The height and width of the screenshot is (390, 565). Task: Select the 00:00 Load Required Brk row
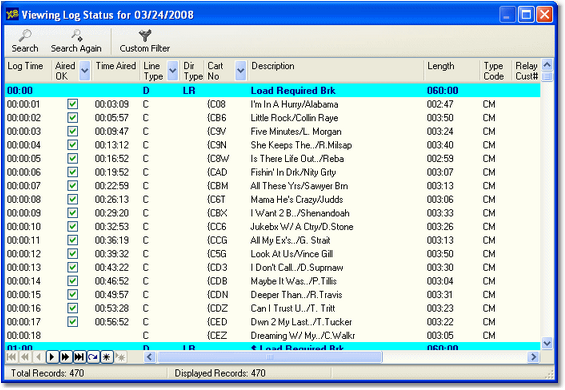272,90
